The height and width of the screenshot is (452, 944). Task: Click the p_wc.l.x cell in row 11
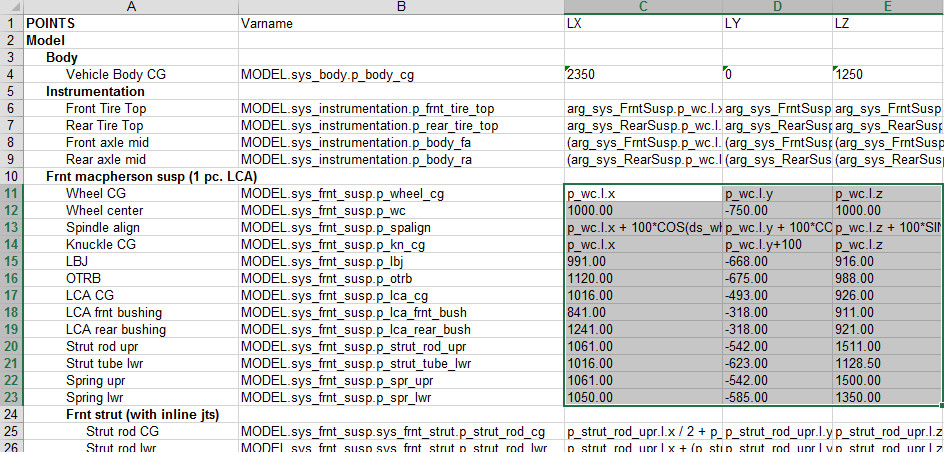[644, 194]
